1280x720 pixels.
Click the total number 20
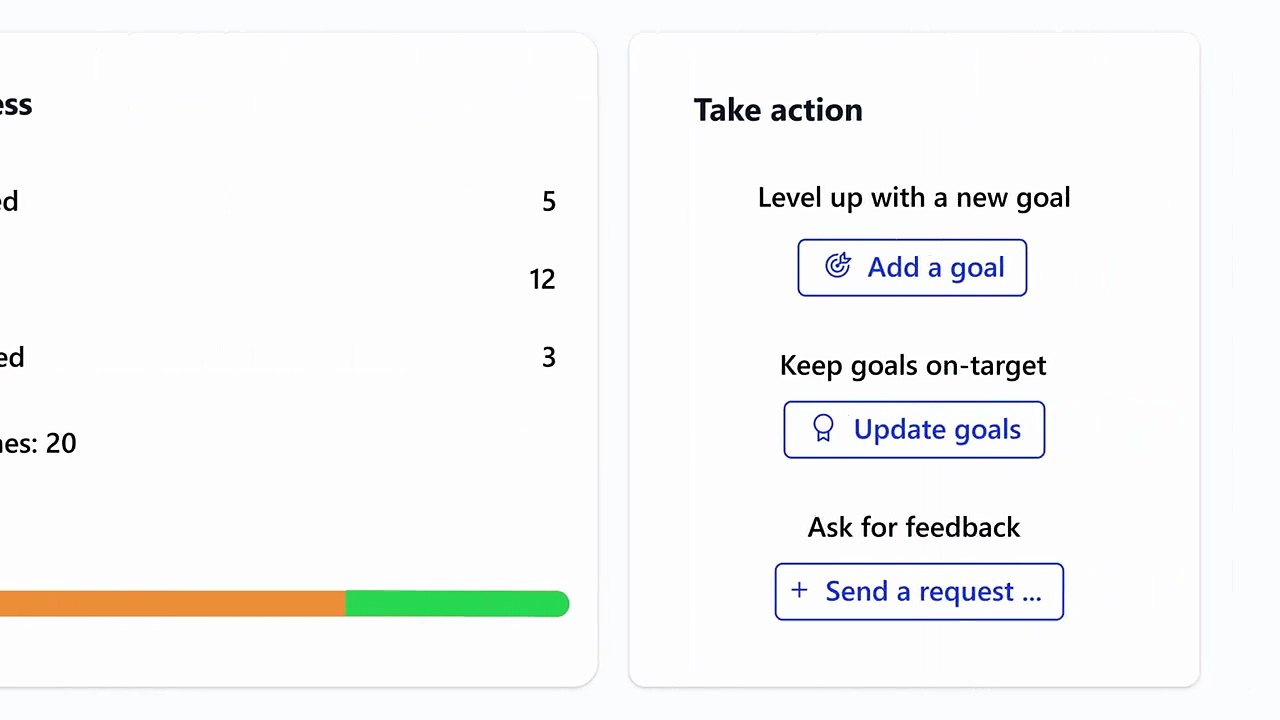point(61,443)
